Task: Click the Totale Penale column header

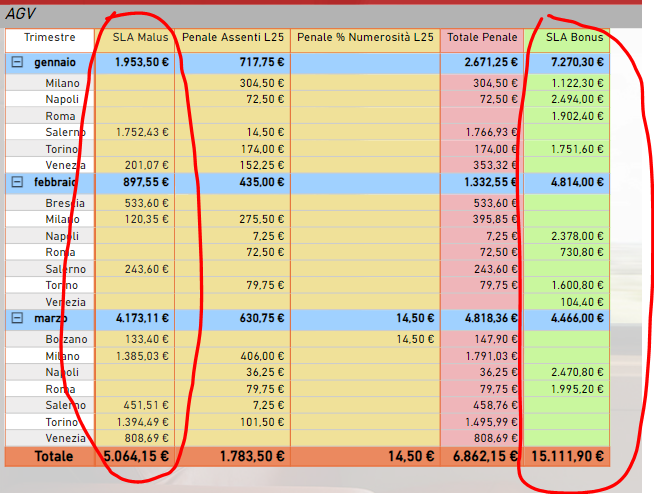Action: point(482,37)
